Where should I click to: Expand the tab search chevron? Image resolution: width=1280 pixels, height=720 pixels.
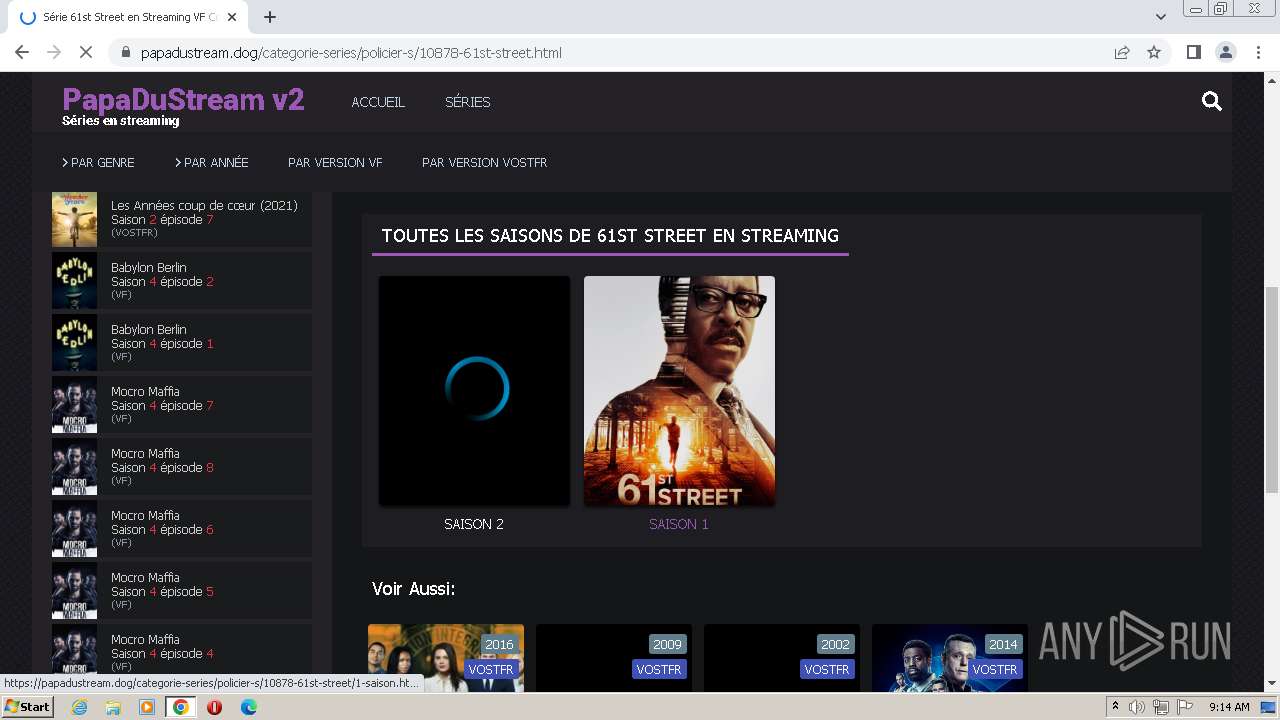point(1161,17)
